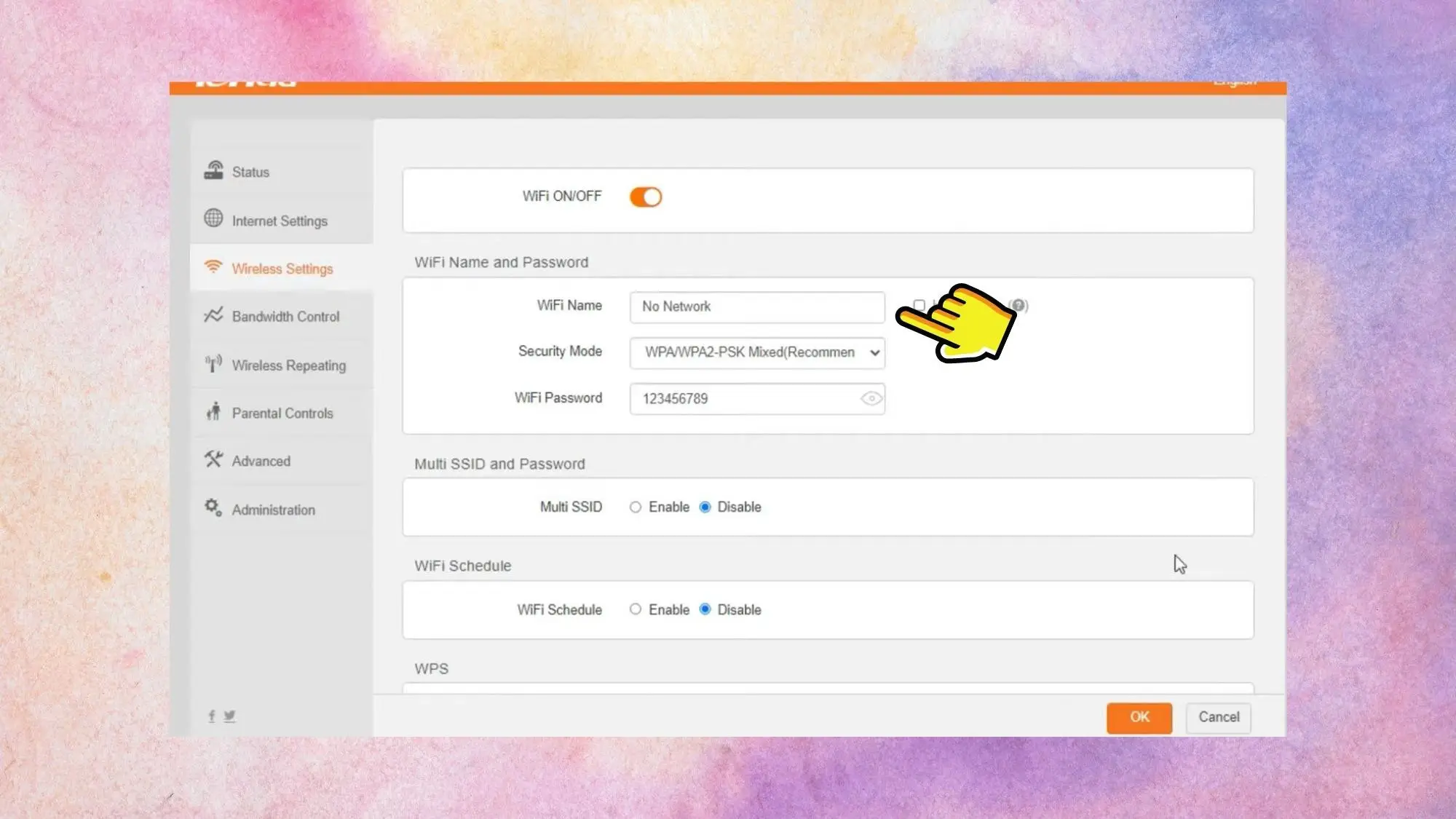Viewport: 1456px width, 819px height.
Task: Open the Bandwidth Control graph icon
Action: [213, 314]
